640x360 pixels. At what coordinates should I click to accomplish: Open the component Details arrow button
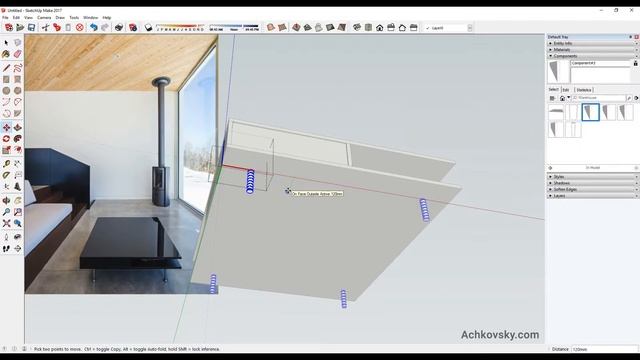[x=636, y=98]
